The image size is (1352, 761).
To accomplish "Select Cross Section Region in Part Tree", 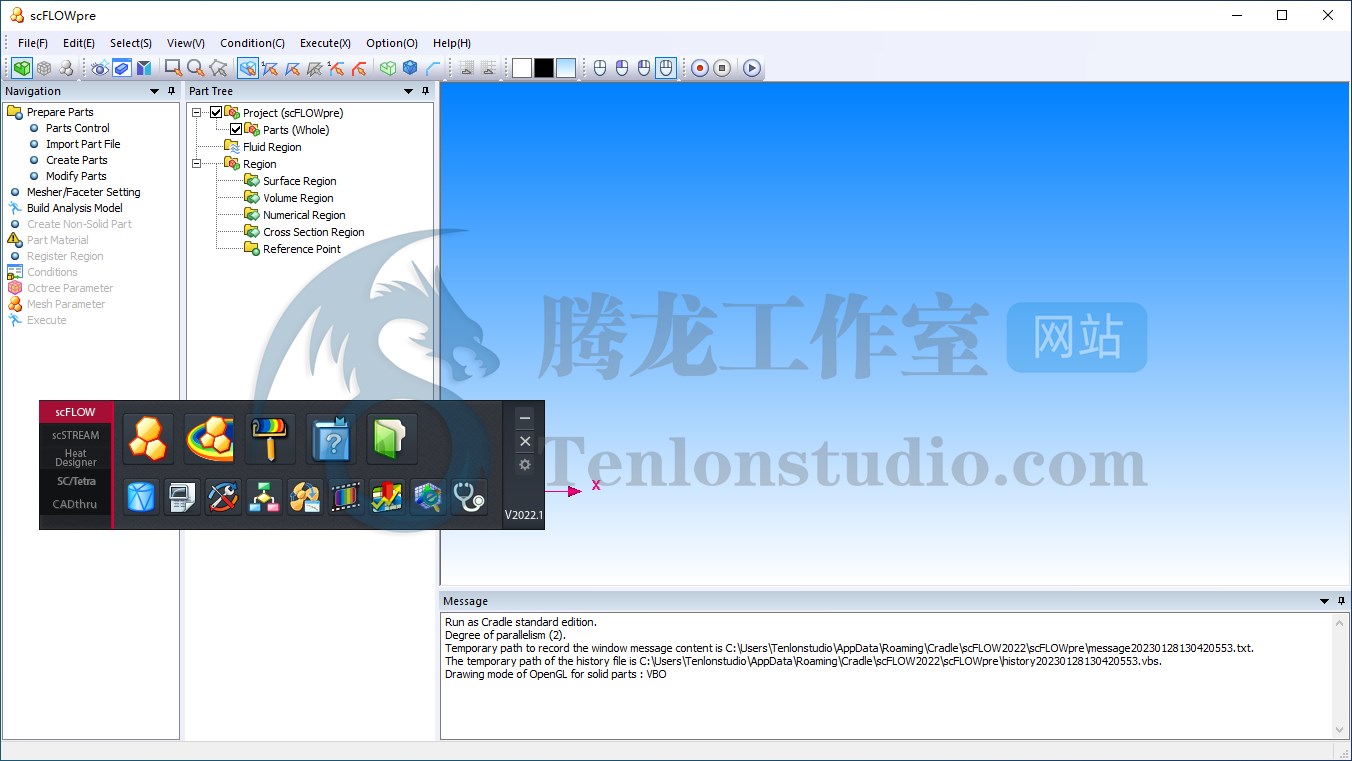I will coord(313,232).
